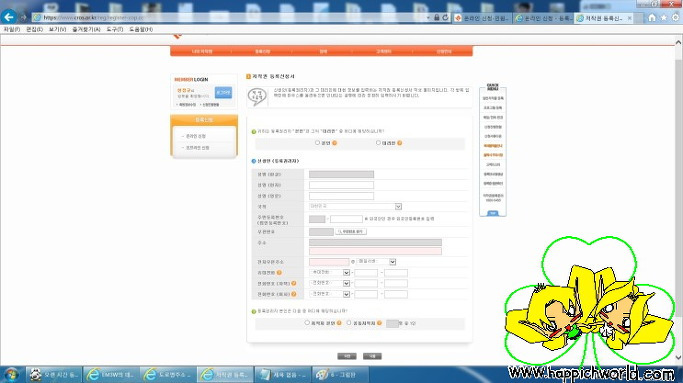Click help icon next to 본인 option
The height and width of the screenshot is (383, 683).
335,143
